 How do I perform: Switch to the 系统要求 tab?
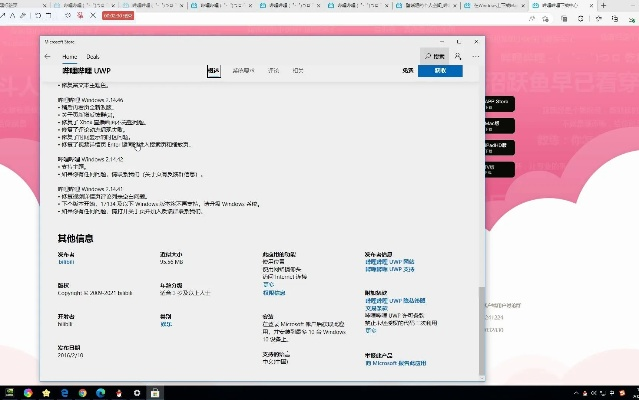pyautogui.click(x=243, y=71)
